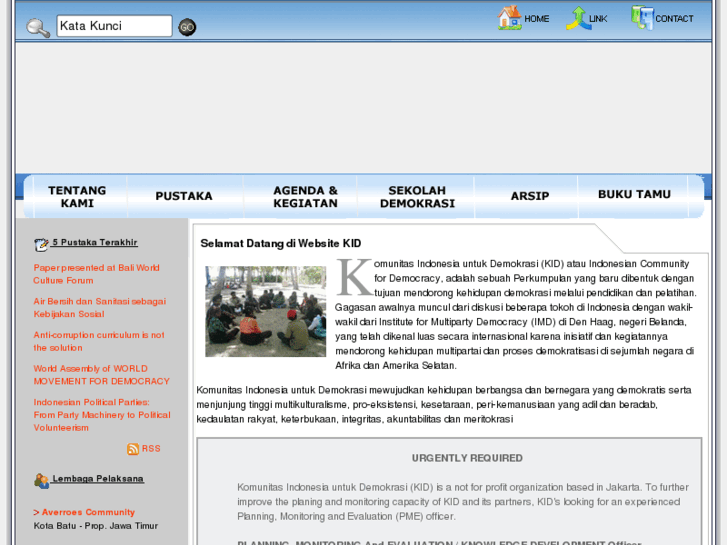
Task: Click the Home house icon
Action: click(510, 18)
